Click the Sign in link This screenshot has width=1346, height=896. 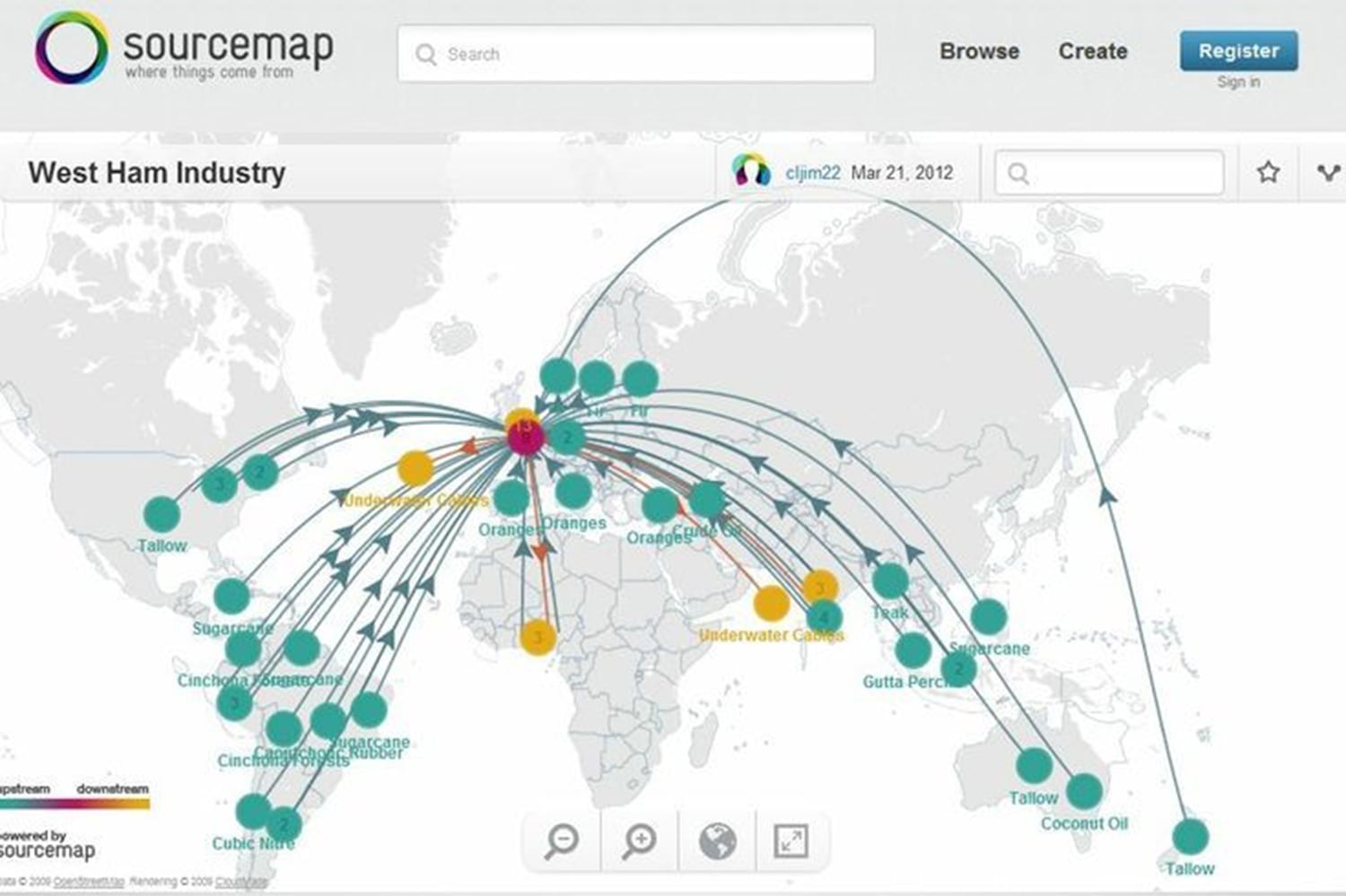coord(1238,82)
